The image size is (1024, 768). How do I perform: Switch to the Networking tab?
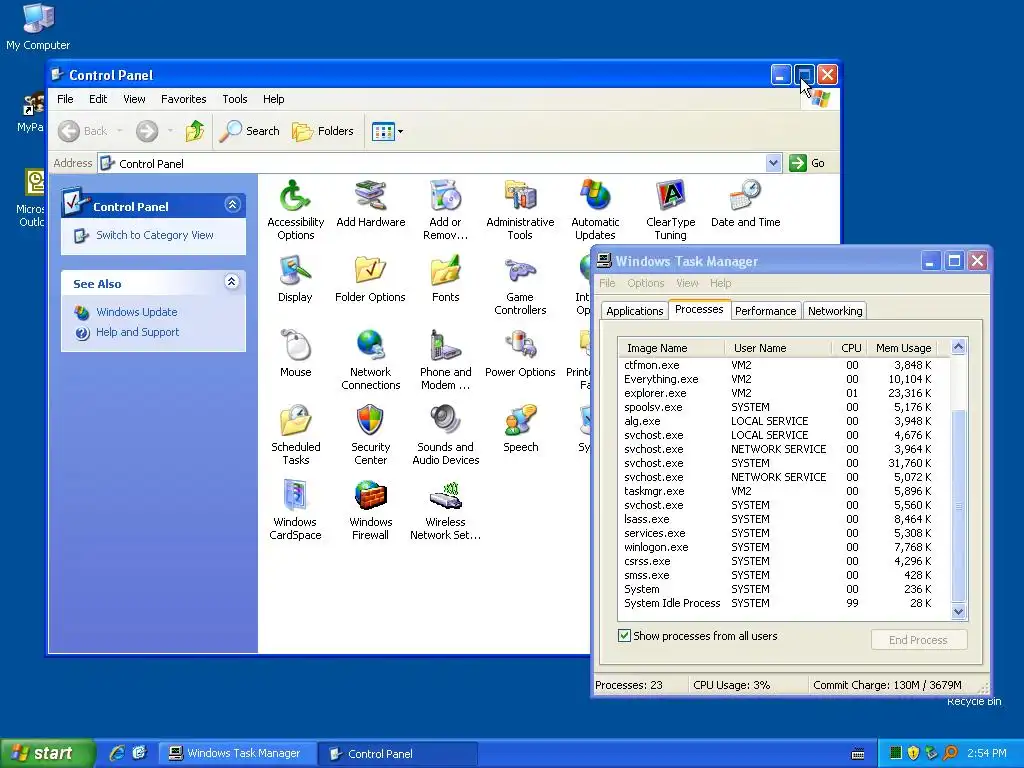click(x=835, y=311)
